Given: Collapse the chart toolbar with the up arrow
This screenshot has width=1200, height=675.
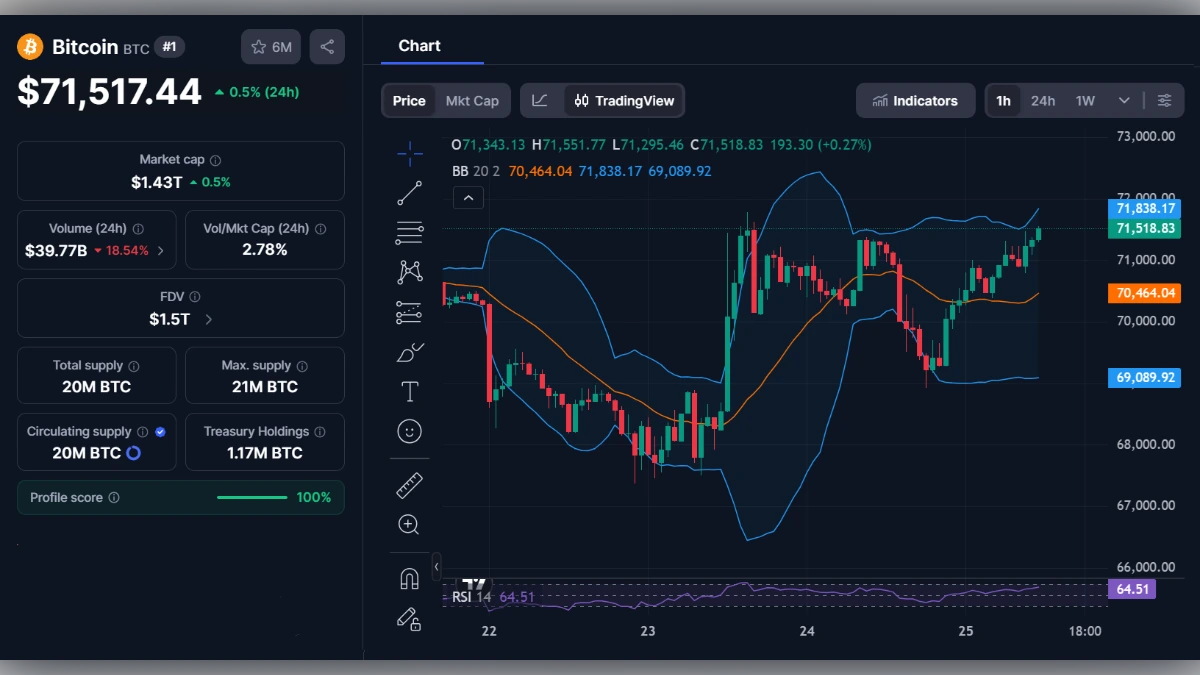Looking at the screenshot, I should point(468,197).
